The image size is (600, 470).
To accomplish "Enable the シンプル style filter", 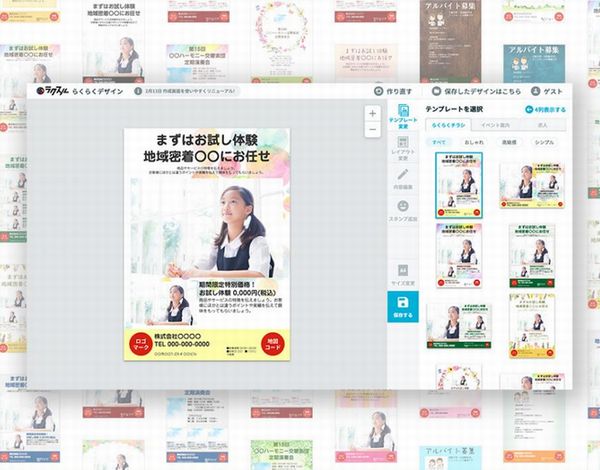I will 544,143.
